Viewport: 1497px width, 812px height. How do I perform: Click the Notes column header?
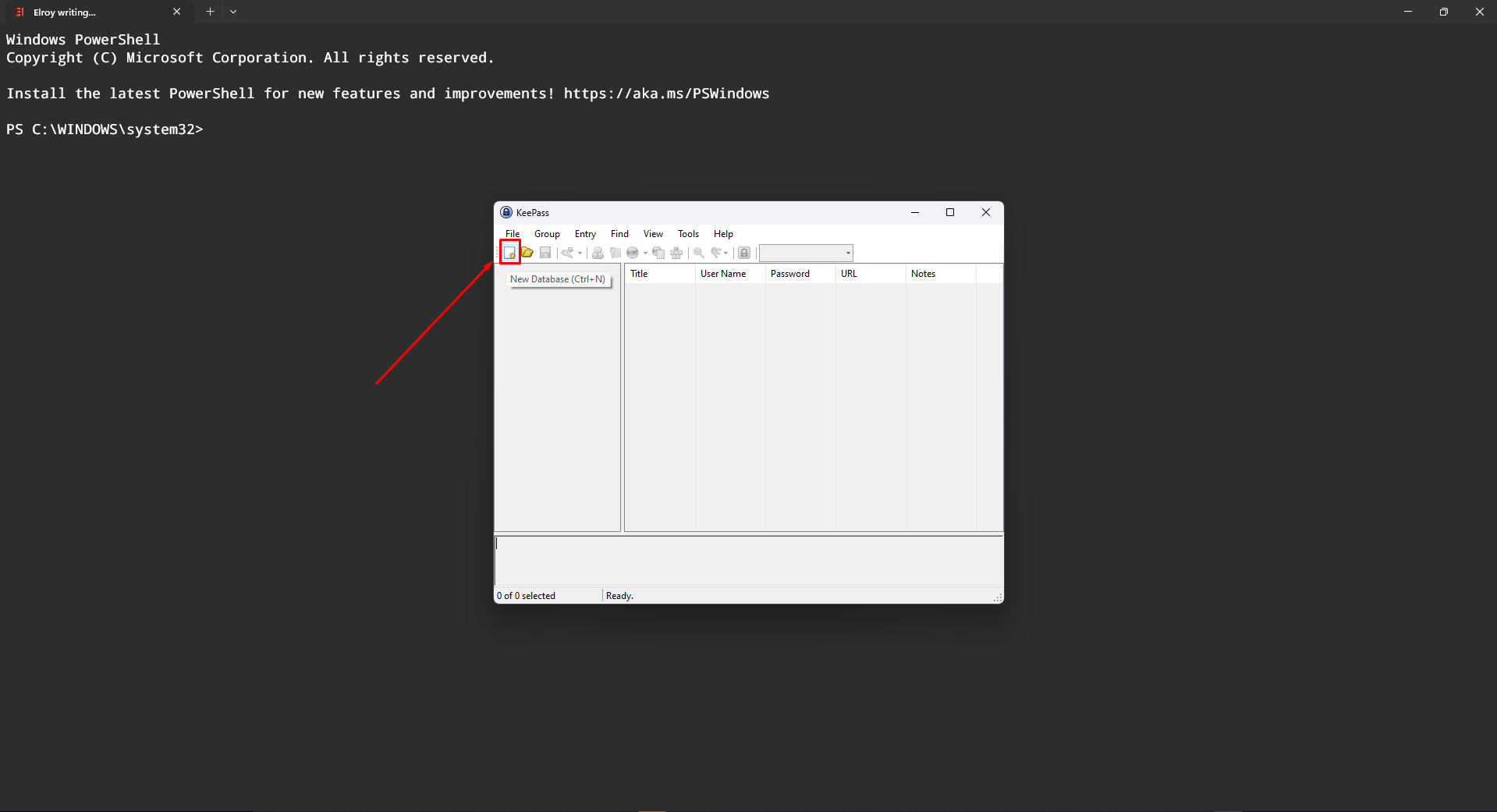coord(941,274)
